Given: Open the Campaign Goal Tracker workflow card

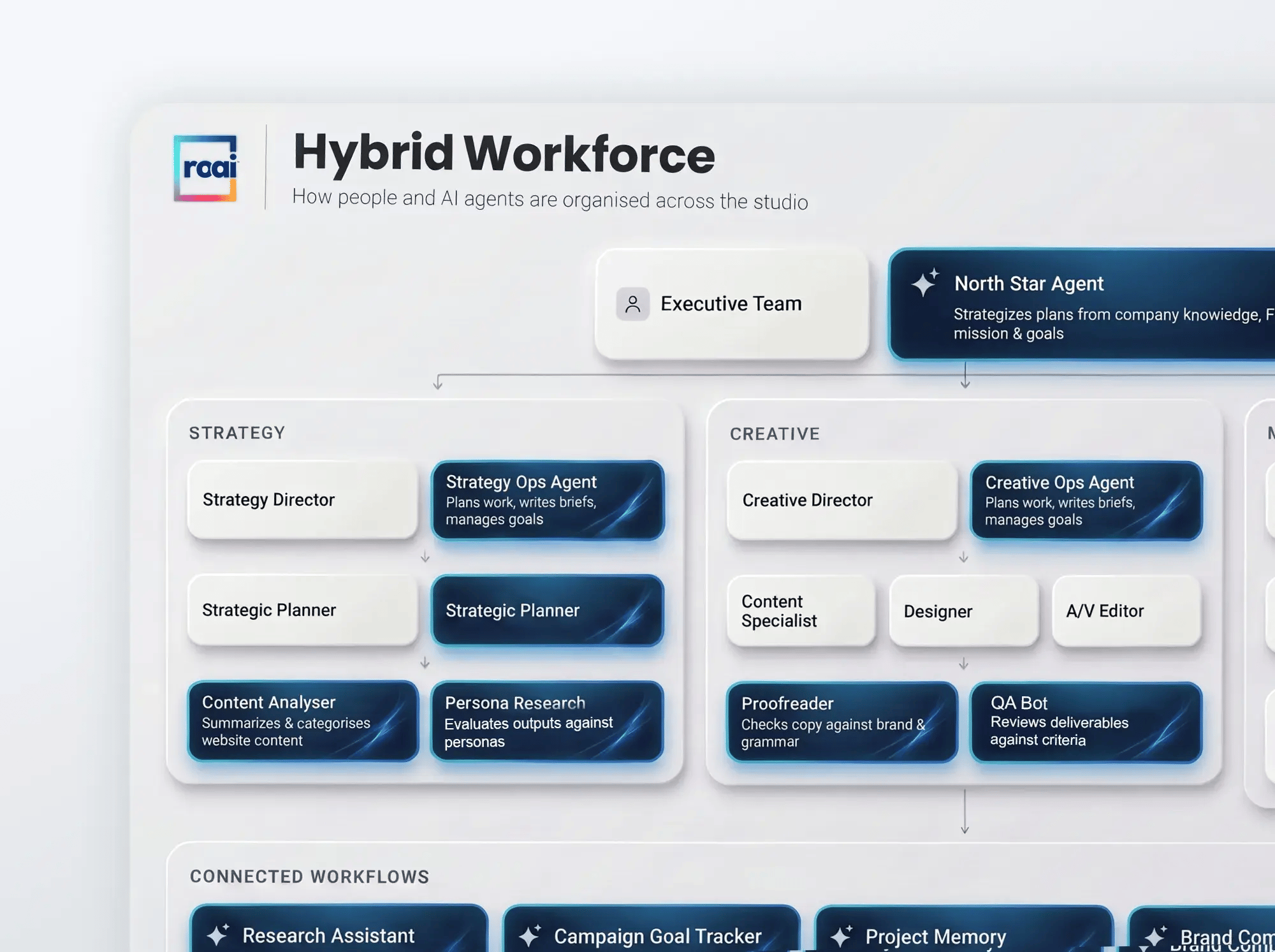Looking at the screenshot, I should tap(652, 929).
